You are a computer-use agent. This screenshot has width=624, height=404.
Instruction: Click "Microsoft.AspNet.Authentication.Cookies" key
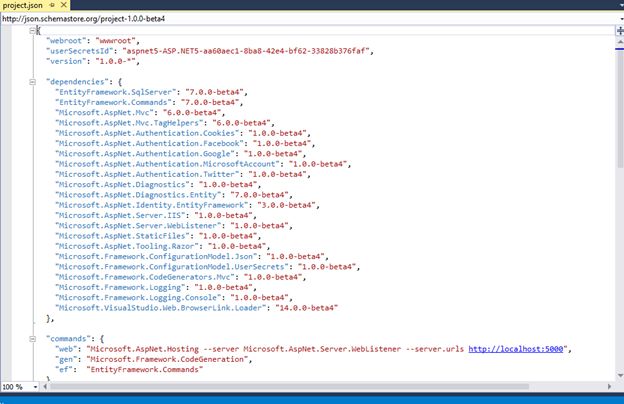(147, 133)
